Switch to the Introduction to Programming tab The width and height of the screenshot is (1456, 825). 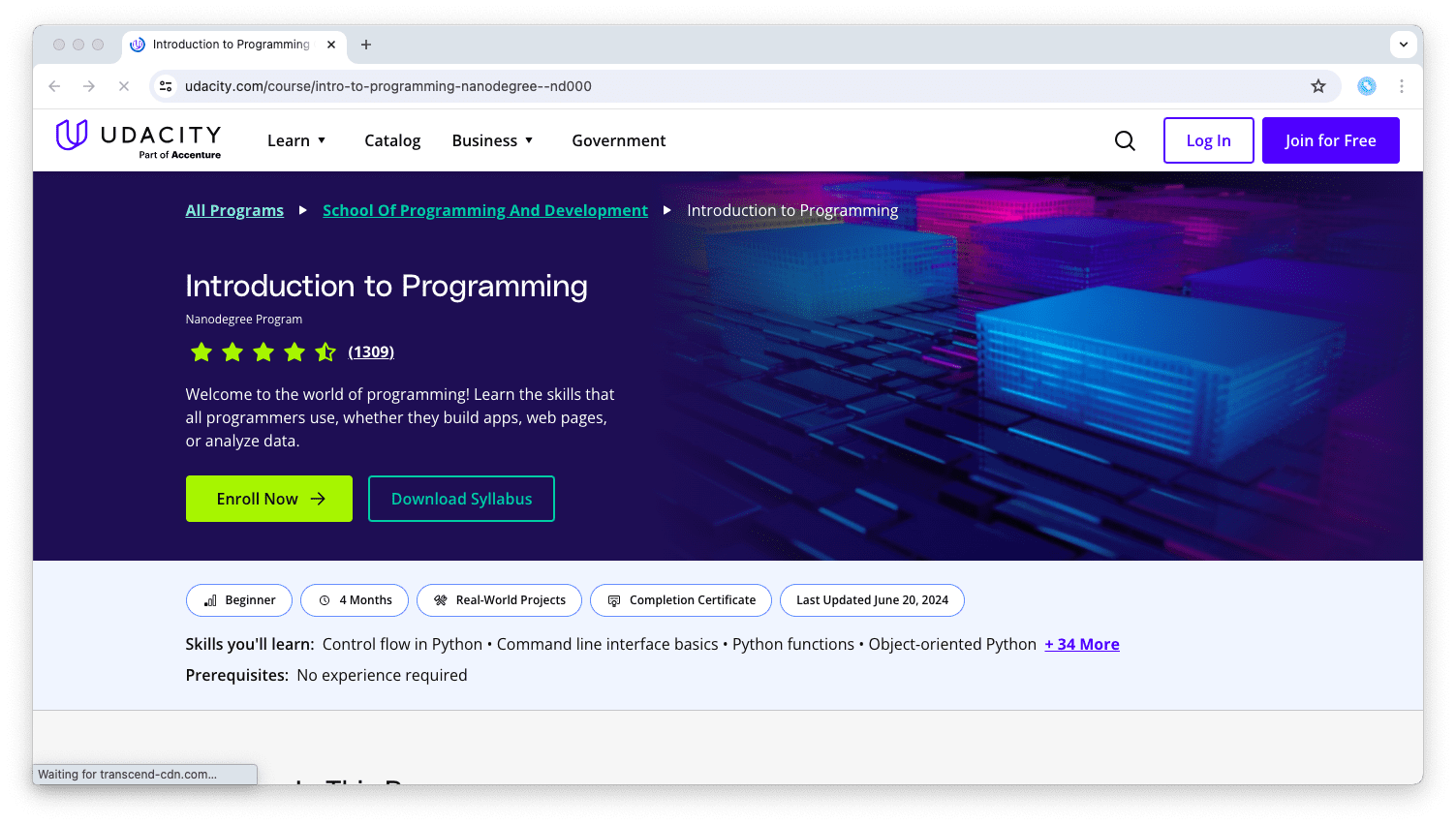point(230,45)
